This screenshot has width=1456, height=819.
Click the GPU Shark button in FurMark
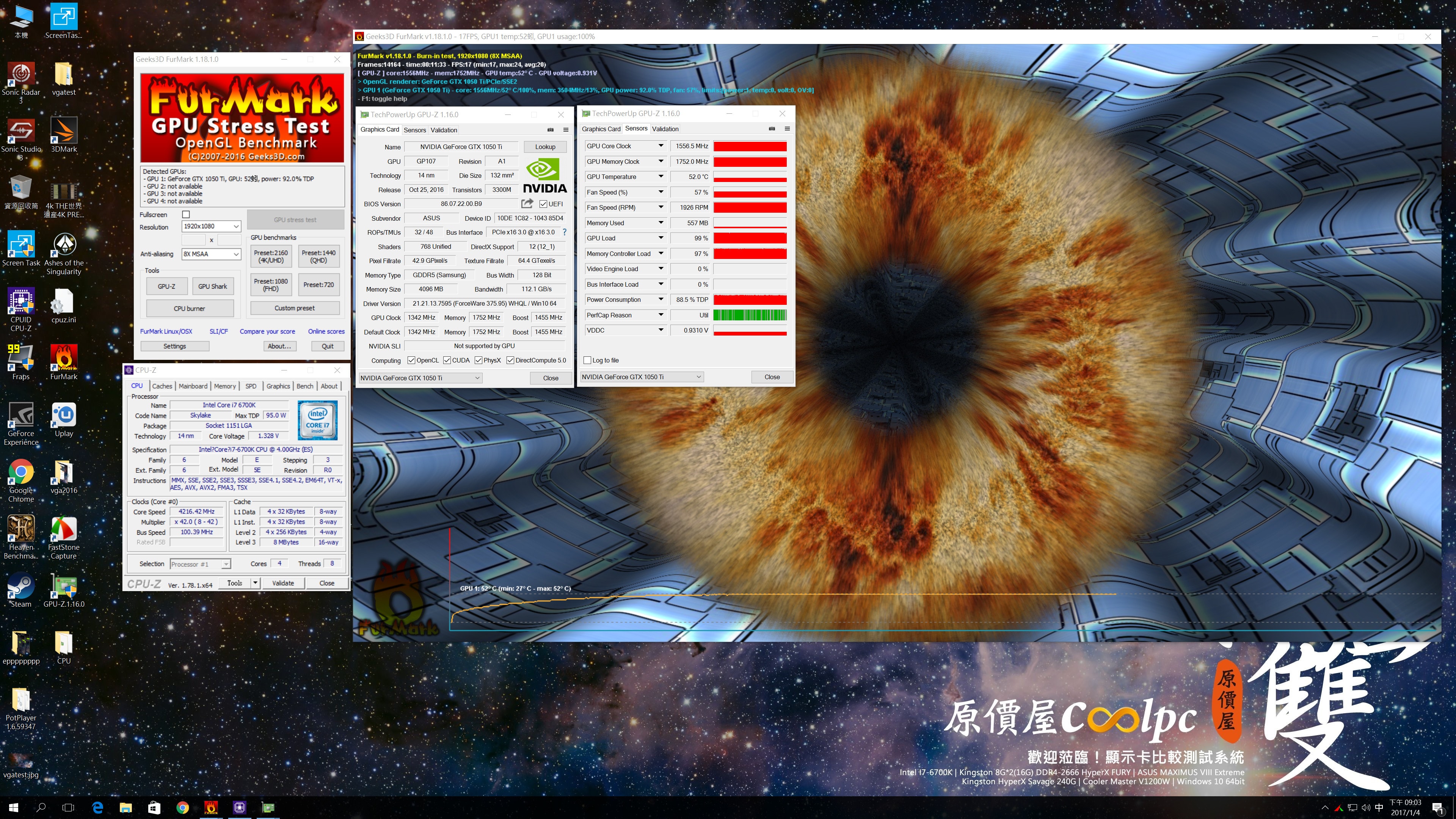pos(212,287)
